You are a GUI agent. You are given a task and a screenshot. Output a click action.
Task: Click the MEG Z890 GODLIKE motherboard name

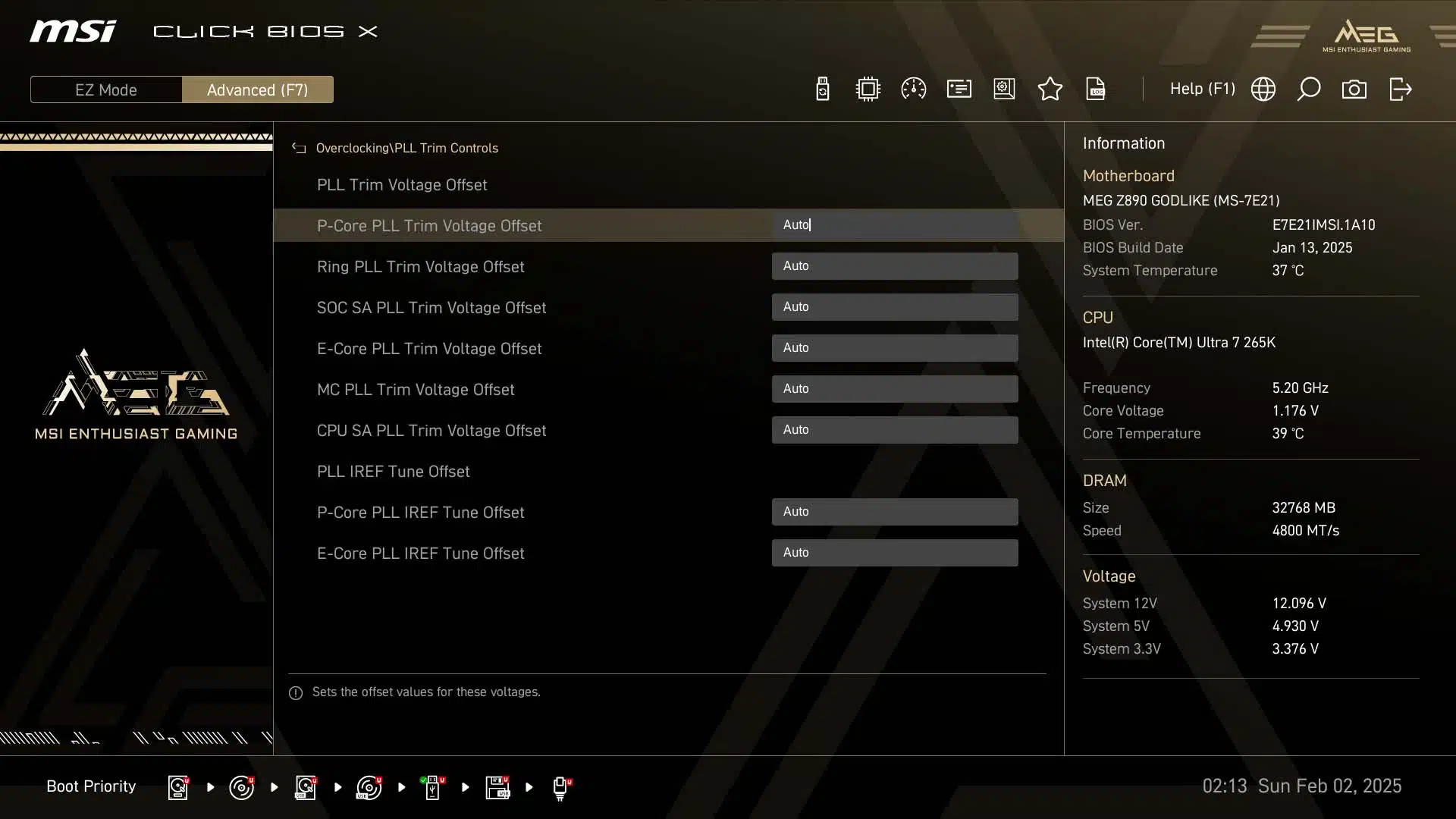point(1181,201)
